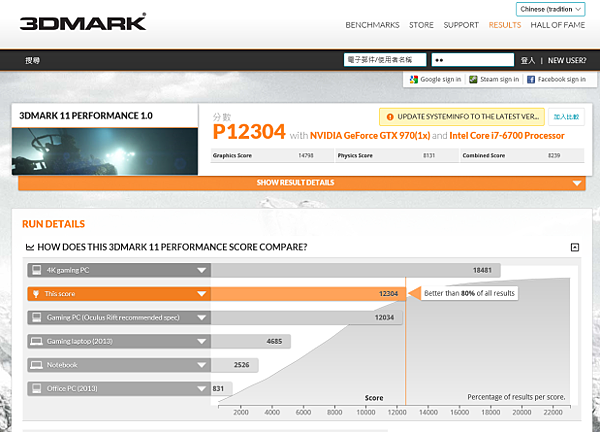Expand the Office PC (2013) row arrow
Viewport: 600px width, 432px height.
coord(202,389)
